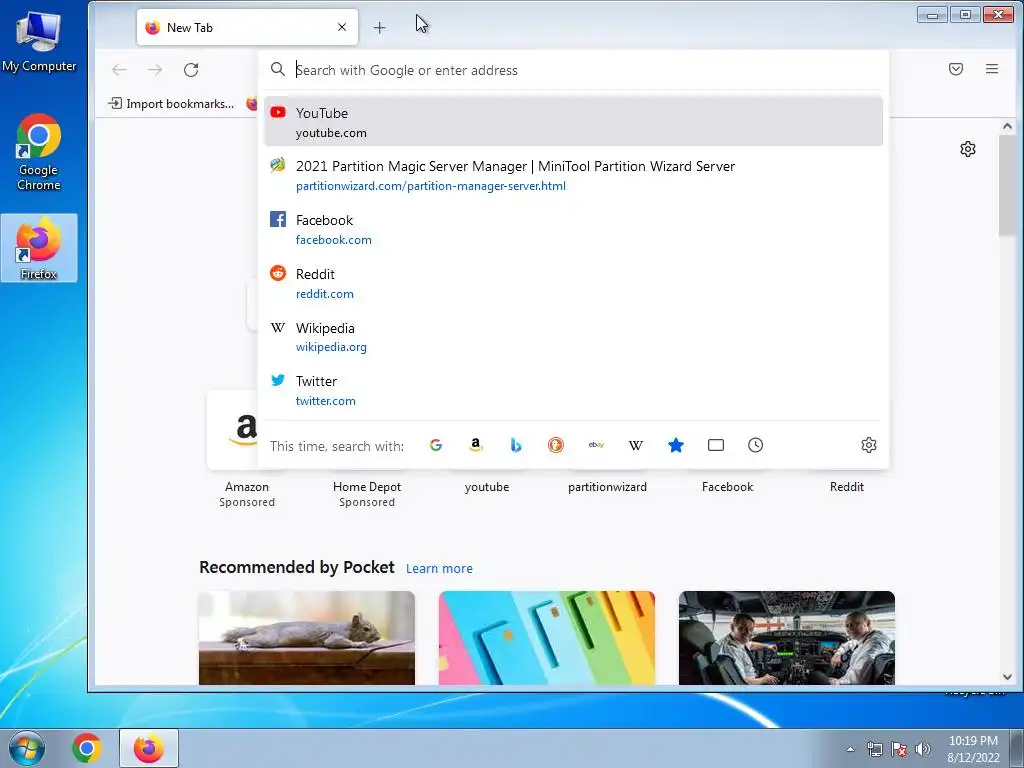The height and width of the screenshot is (768, 1024).
Task: Select the Firefox desktop shortcut
Action: pyautogui.click(x=39, y=248)
